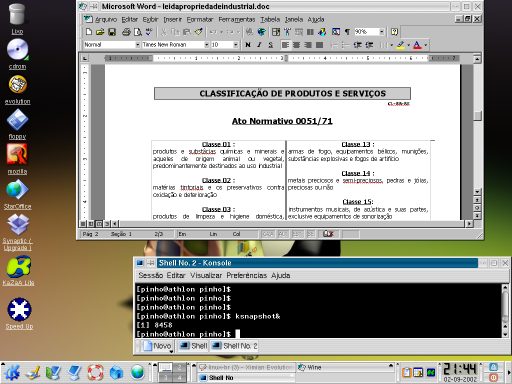Open the Inserir menu in Word

pos(172,19)
